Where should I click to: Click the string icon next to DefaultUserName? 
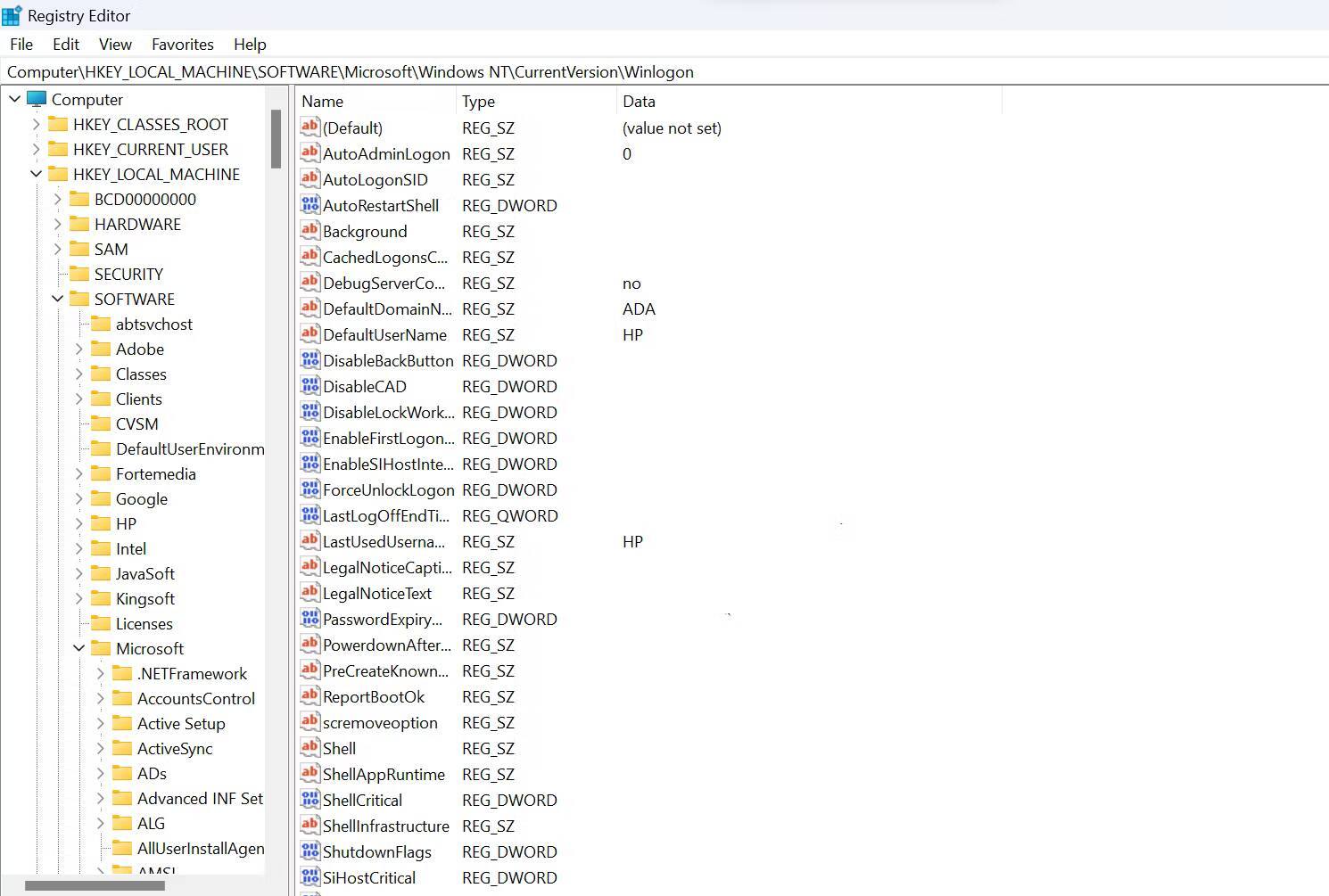(x=309, y=334)
